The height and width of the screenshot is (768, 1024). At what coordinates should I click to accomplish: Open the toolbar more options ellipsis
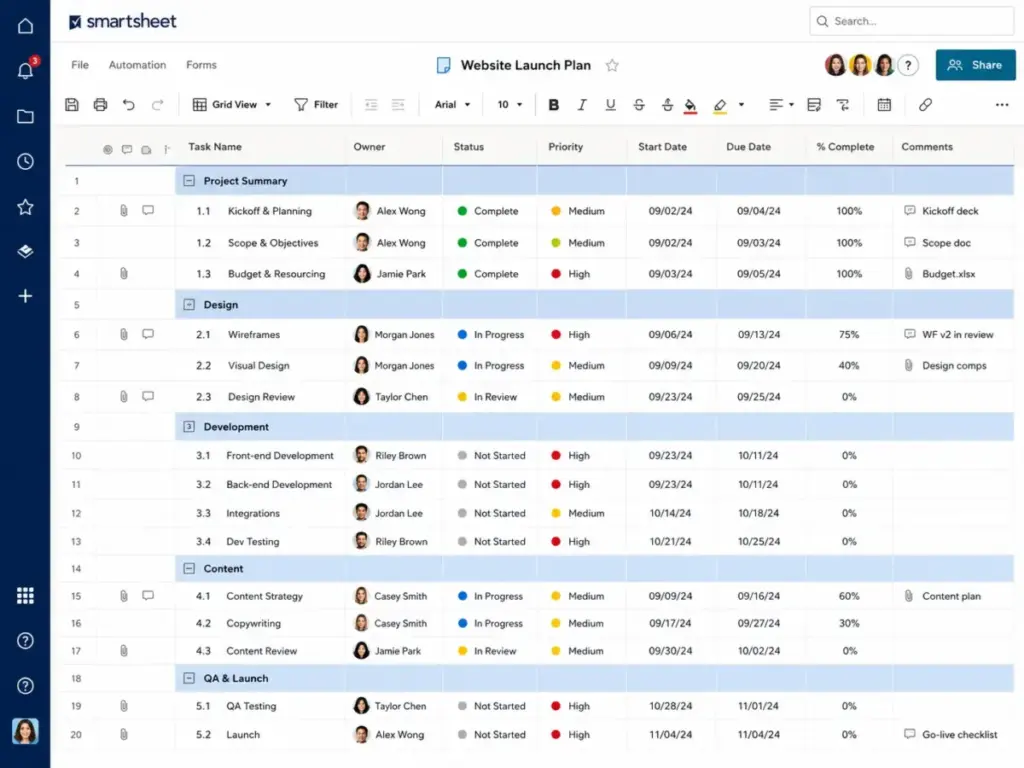[1002, 104]
